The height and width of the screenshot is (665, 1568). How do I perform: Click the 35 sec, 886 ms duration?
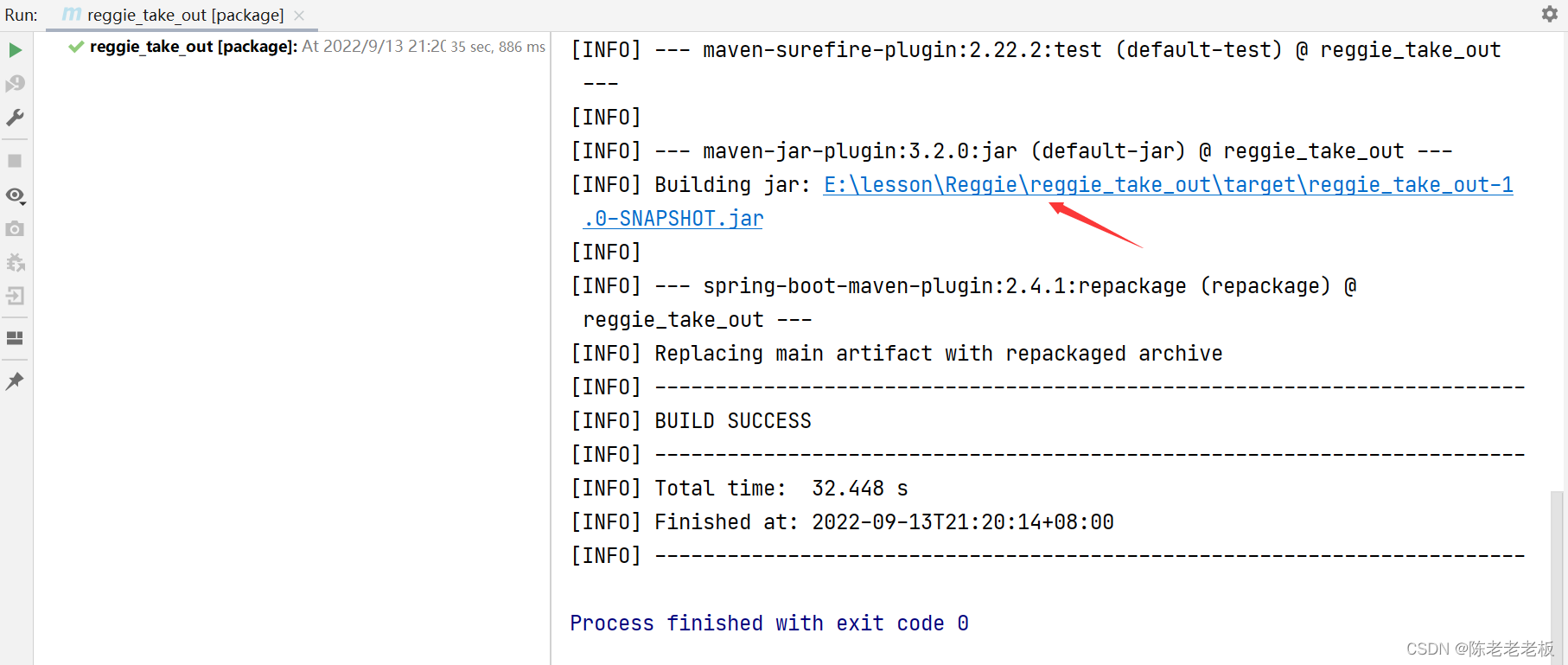498,47
